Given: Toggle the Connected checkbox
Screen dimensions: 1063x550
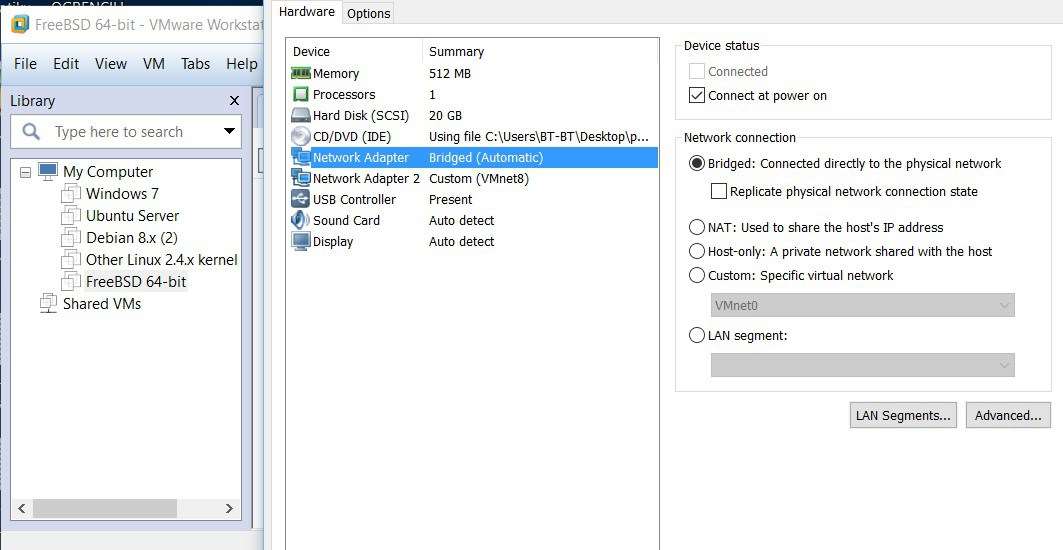Looking at the screenshot, I should (696, 71).
